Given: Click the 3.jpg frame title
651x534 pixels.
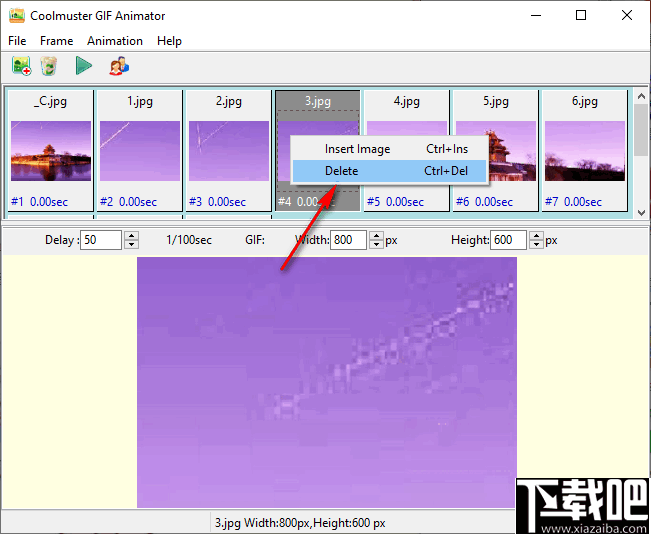Looking at the screenshot, I should (318, 101).
